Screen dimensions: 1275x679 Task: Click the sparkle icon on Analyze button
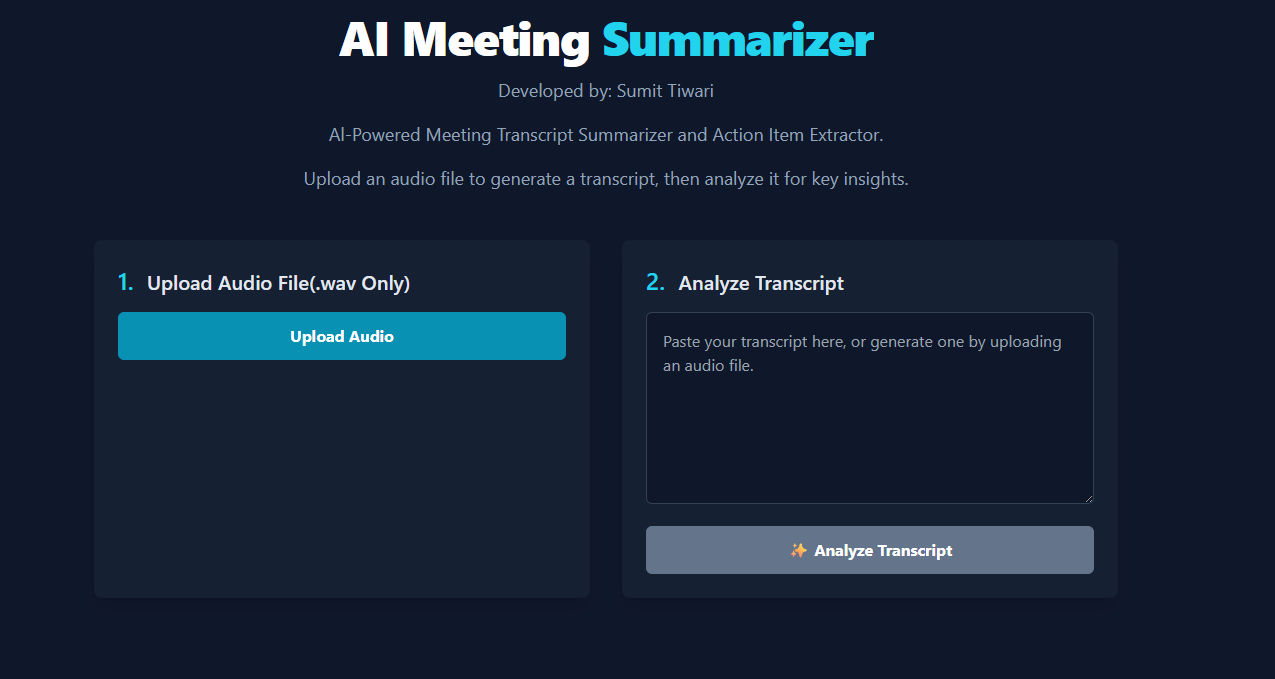point(798,550)
